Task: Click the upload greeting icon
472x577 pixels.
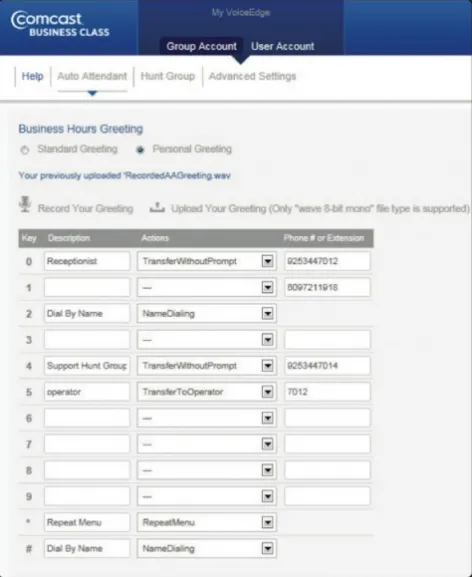Action: tap(157, 208)
